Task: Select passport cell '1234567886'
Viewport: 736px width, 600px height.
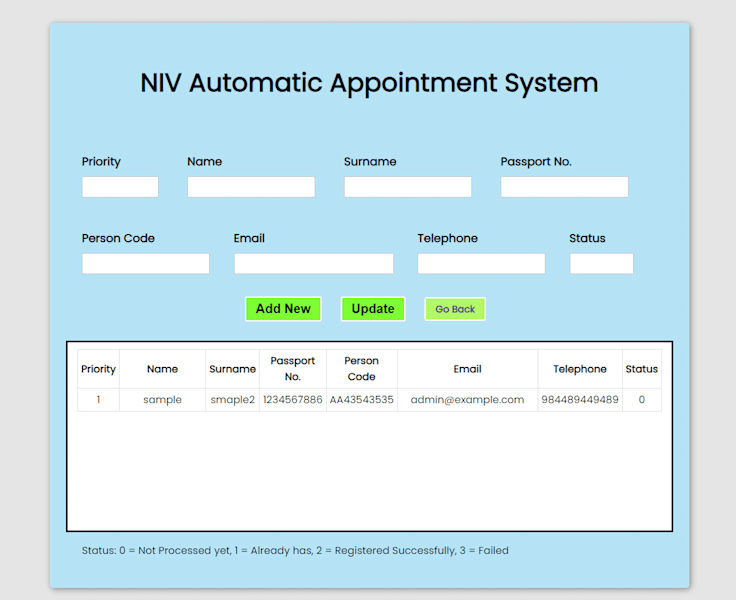Action: pyautogui.click(x=292, y=400)
